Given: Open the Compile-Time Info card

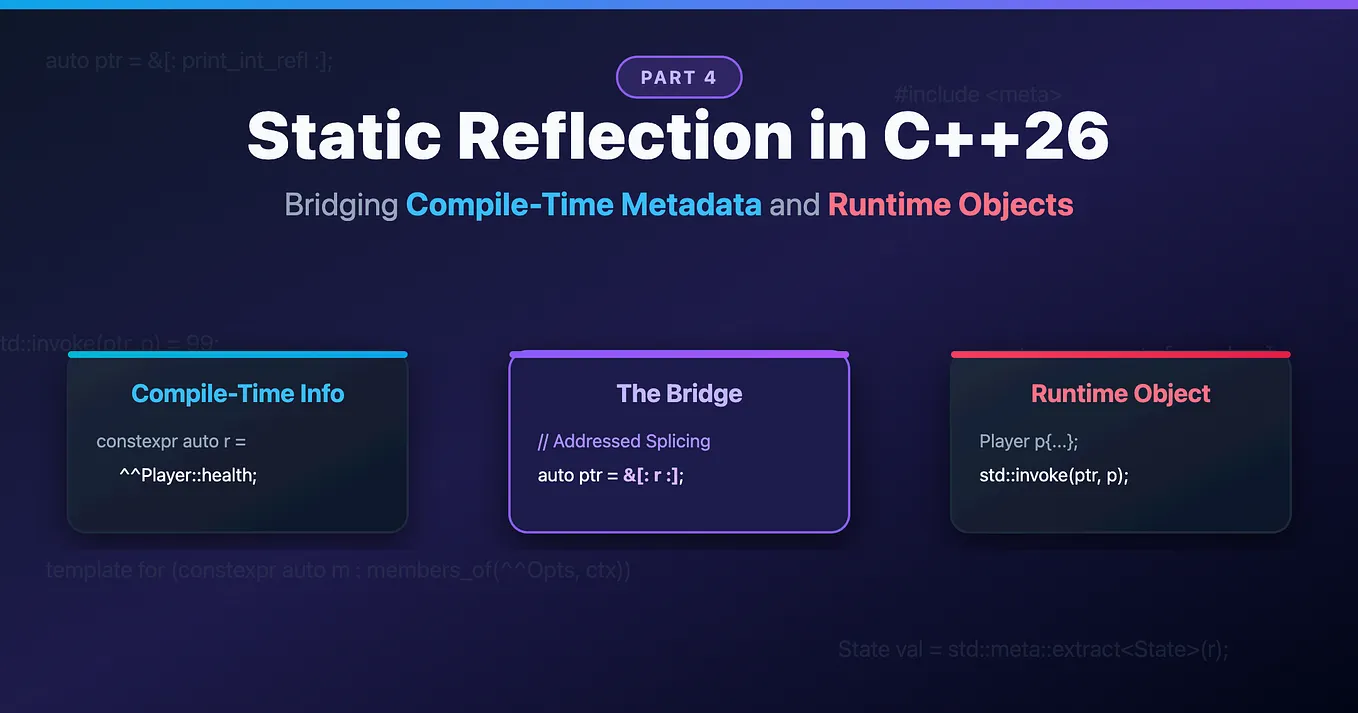Looking at the screenshot, I should click(238, 442).
